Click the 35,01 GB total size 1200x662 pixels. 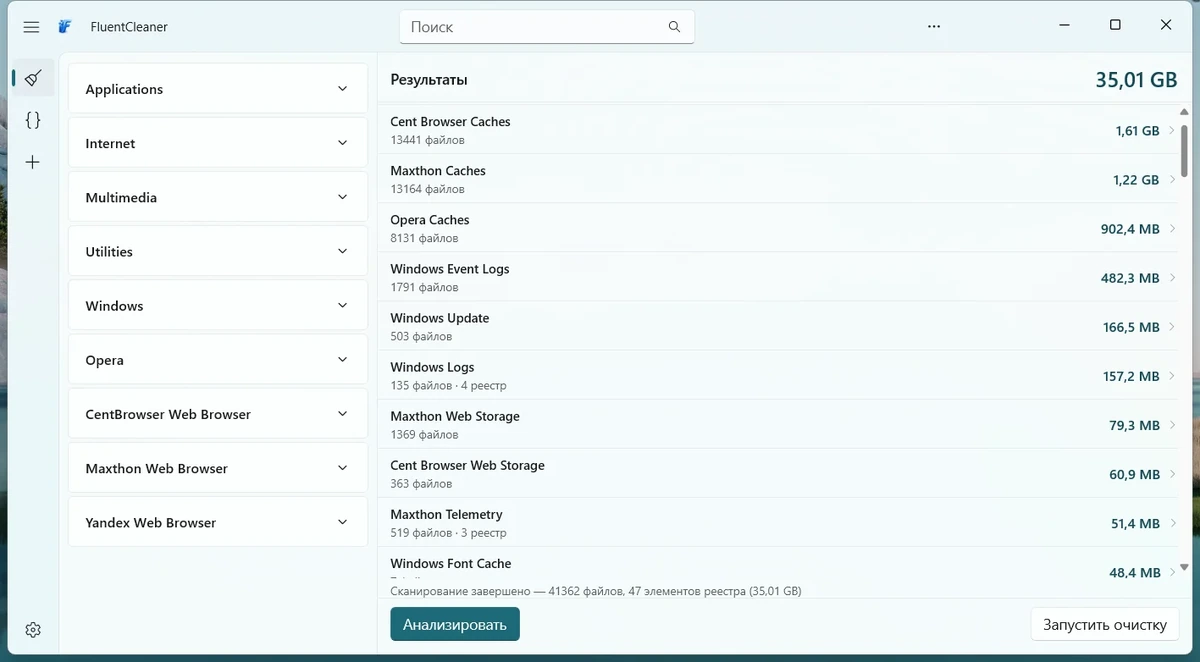(x=1136, y=80)
